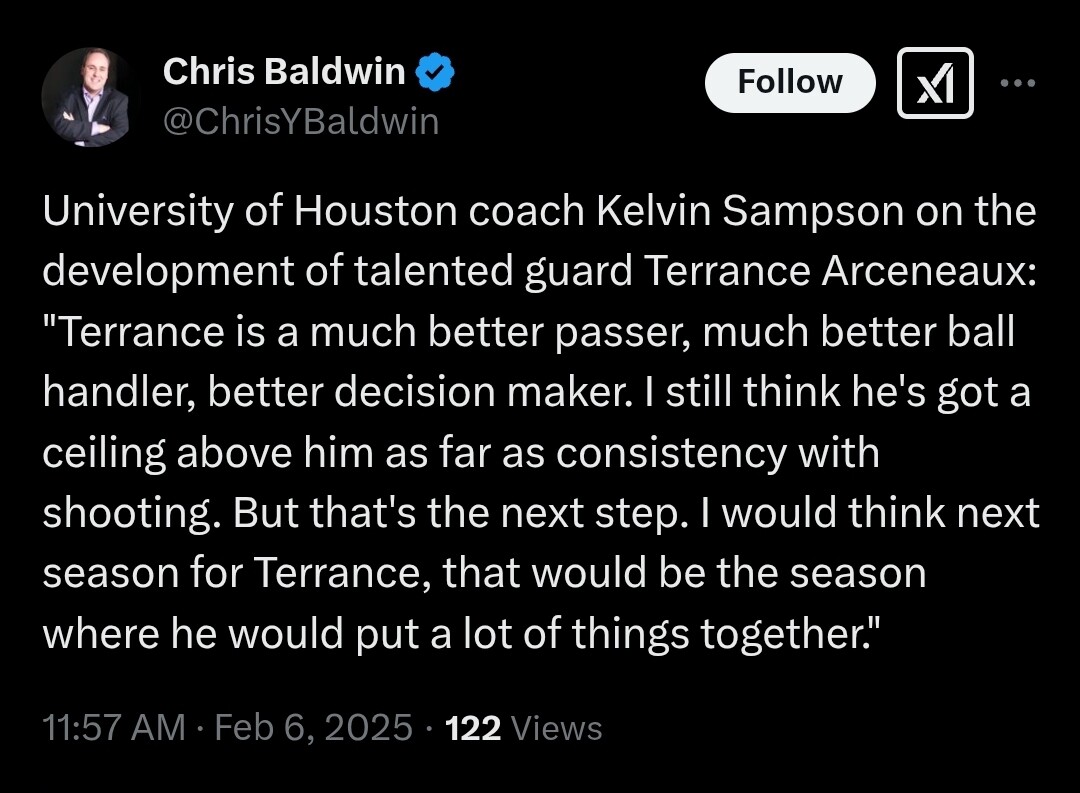1080x793 pixels.
Task: Click the Views label
Action: (x=556, y=728)
